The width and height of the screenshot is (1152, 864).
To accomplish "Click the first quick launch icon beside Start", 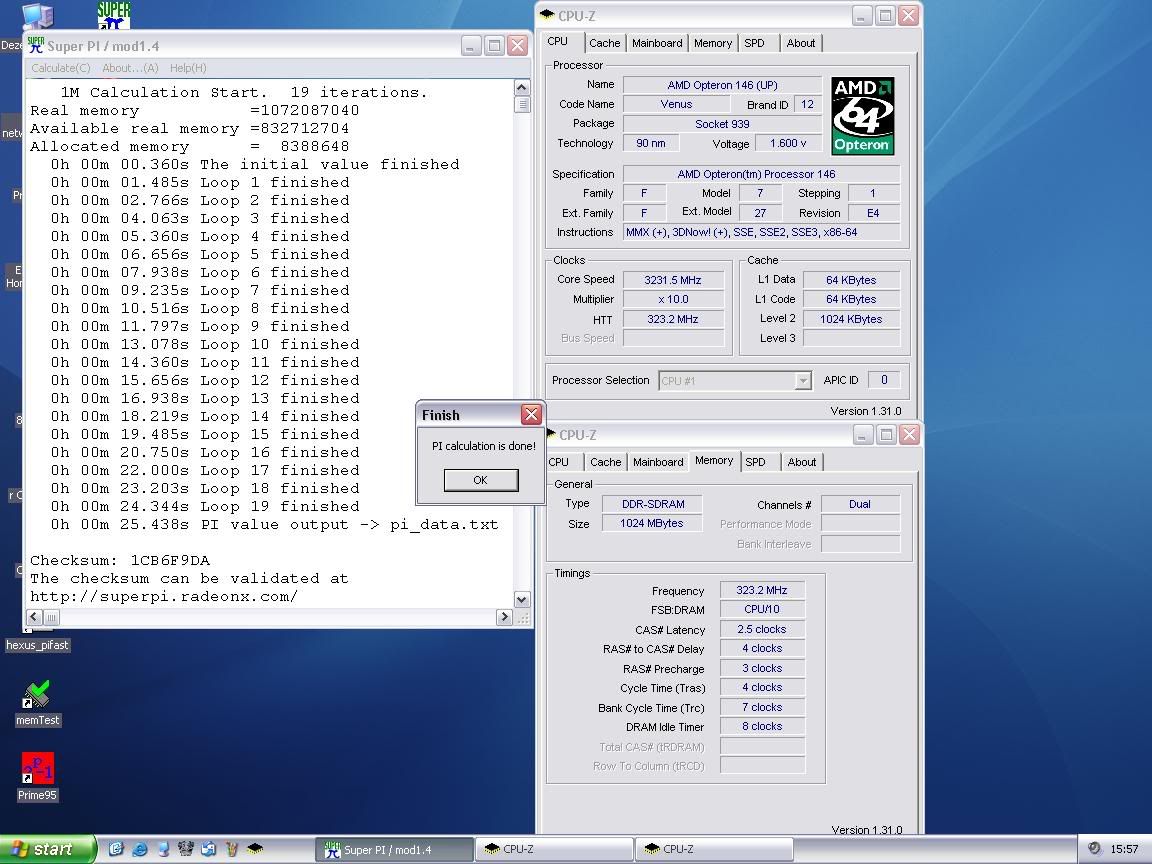I will [x=116, y=849].
